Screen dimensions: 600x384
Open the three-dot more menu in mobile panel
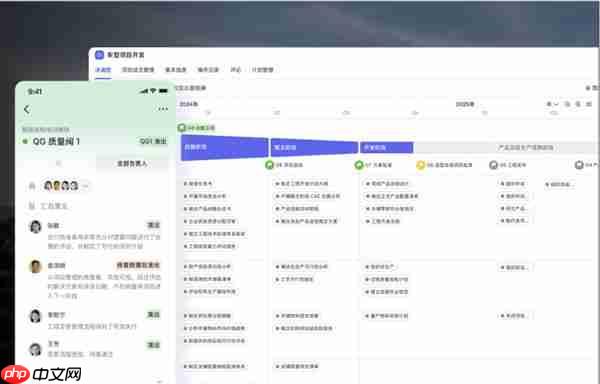163,109
